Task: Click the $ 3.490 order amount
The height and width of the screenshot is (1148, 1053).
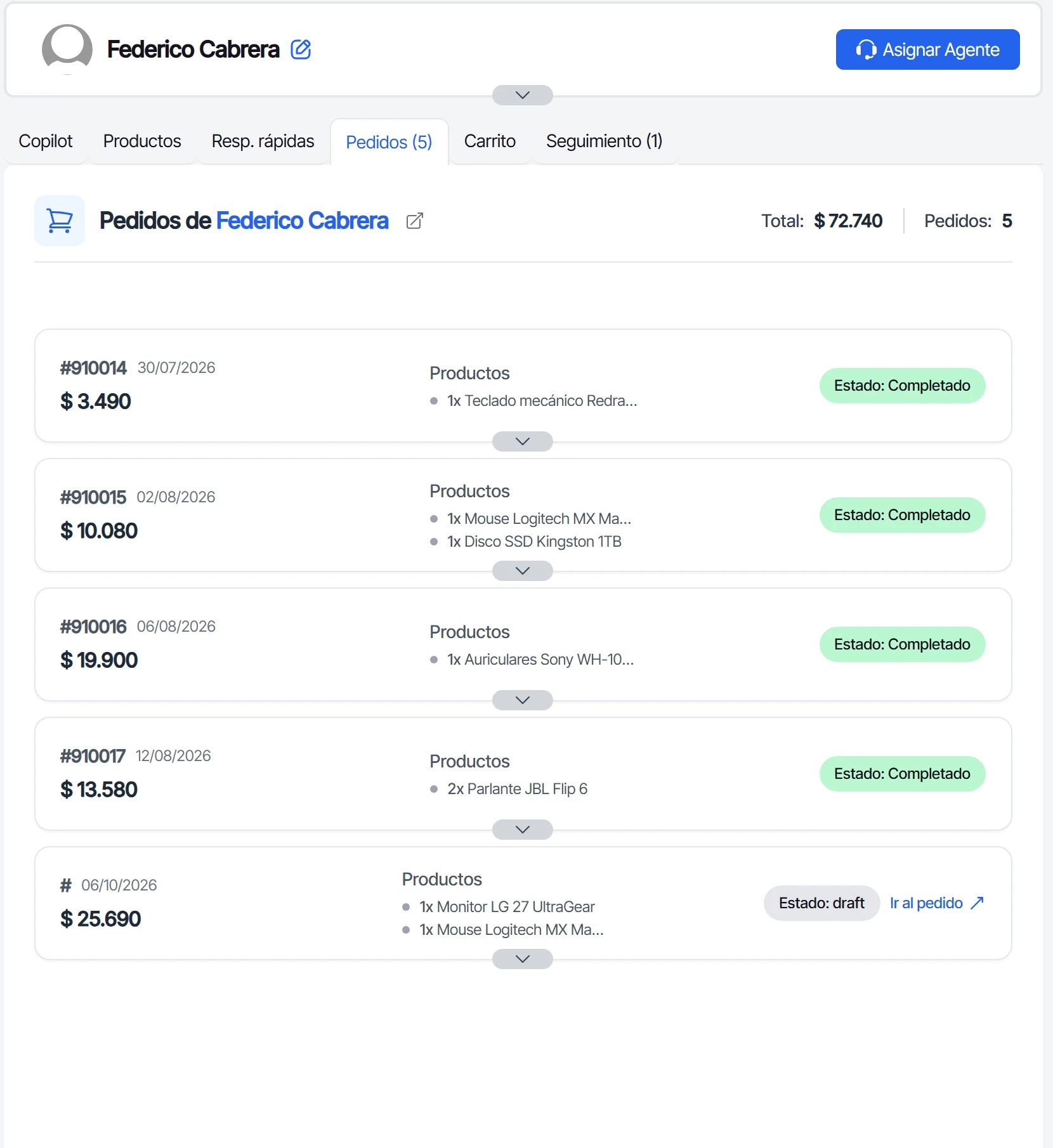Action: (96, 401)
